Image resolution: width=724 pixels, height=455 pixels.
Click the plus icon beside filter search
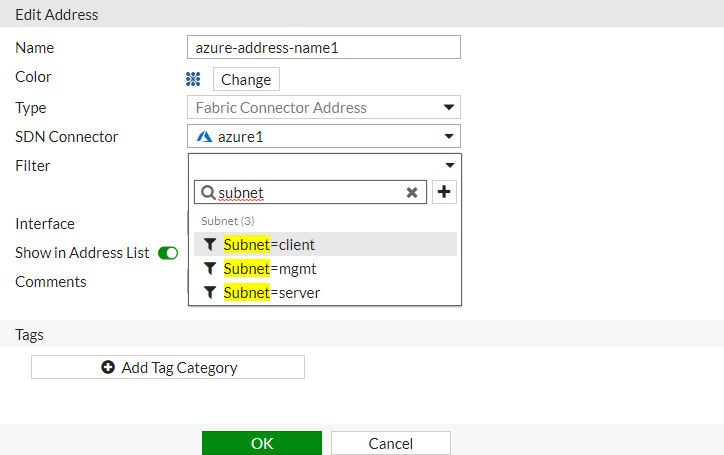[445, 192]
